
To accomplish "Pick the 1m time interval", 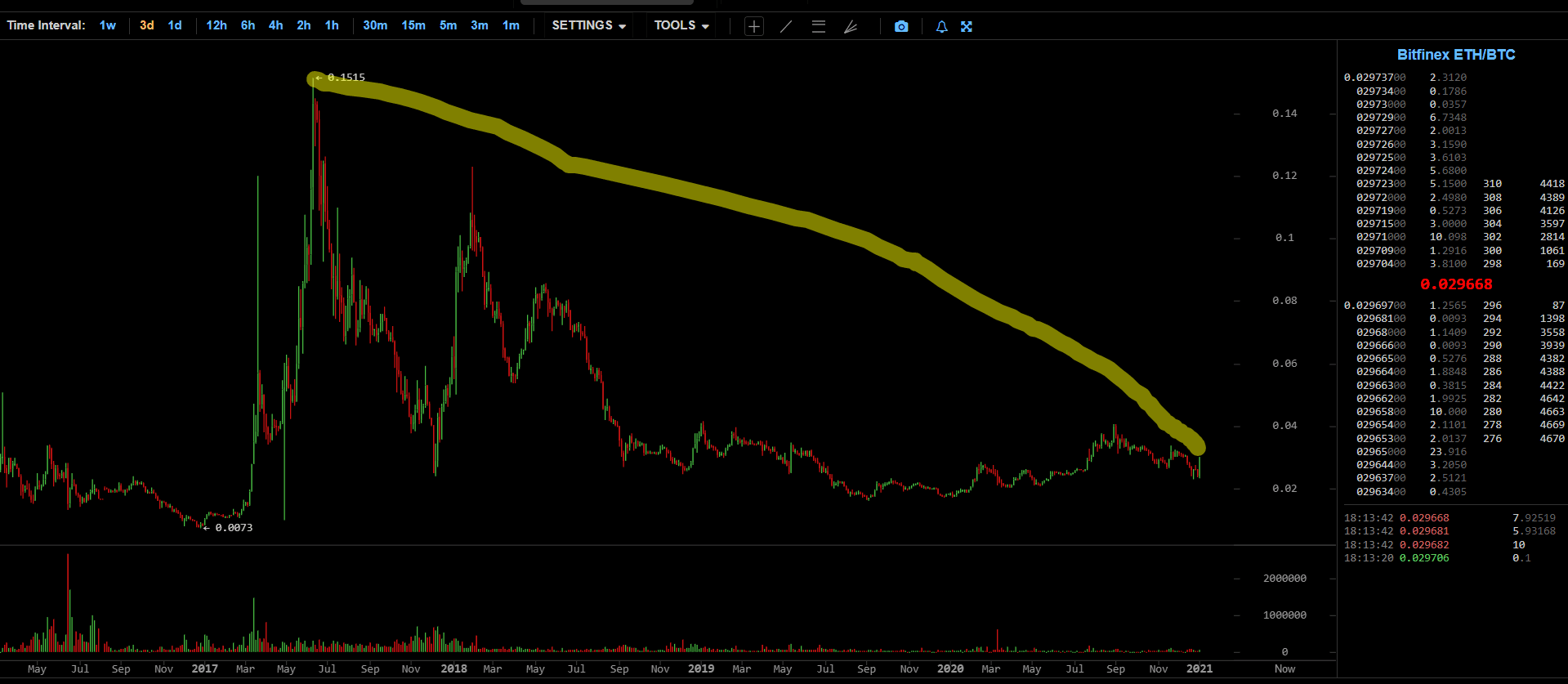I will click(x=511, y=25).
